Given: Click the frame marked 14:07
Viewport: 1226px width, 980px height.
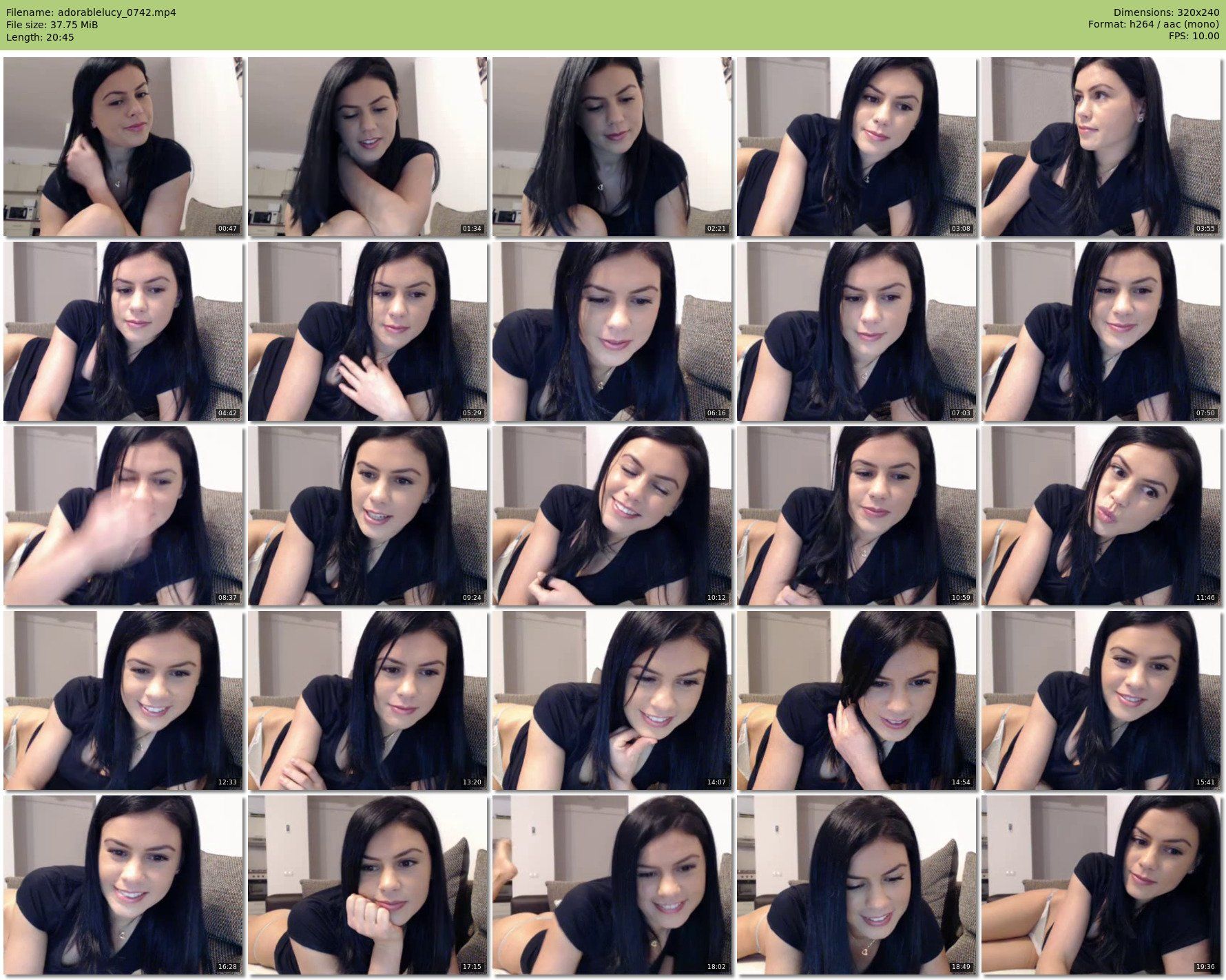Looking at the screenshot, I should [x=612, y=700].
